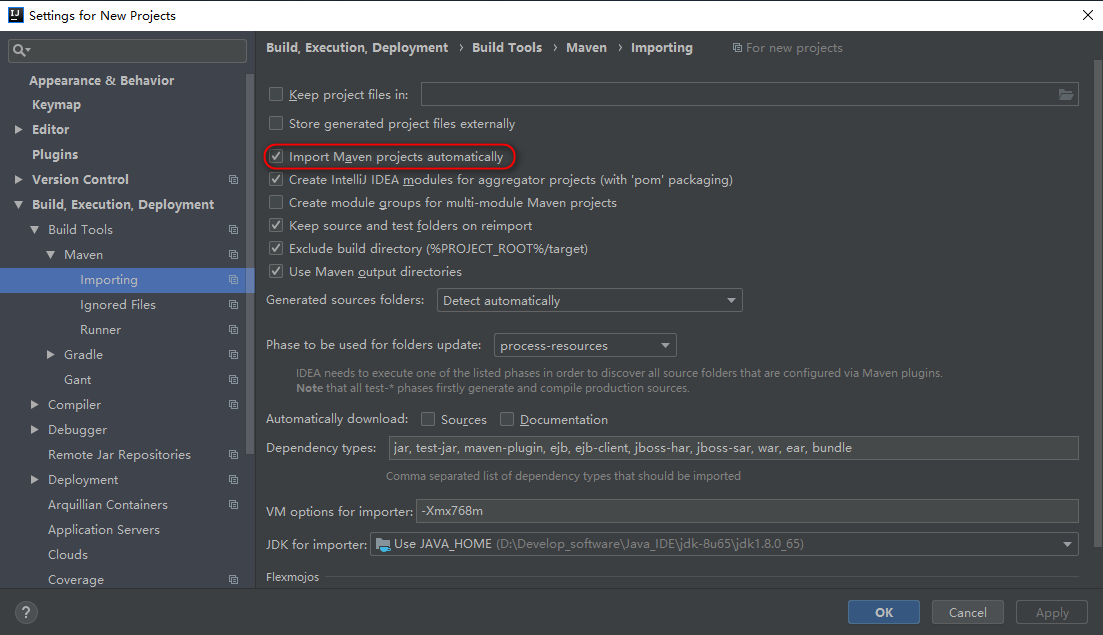Click the Keep project files path field
This screenshot has height=635, width=1103.
coord(750,94)
